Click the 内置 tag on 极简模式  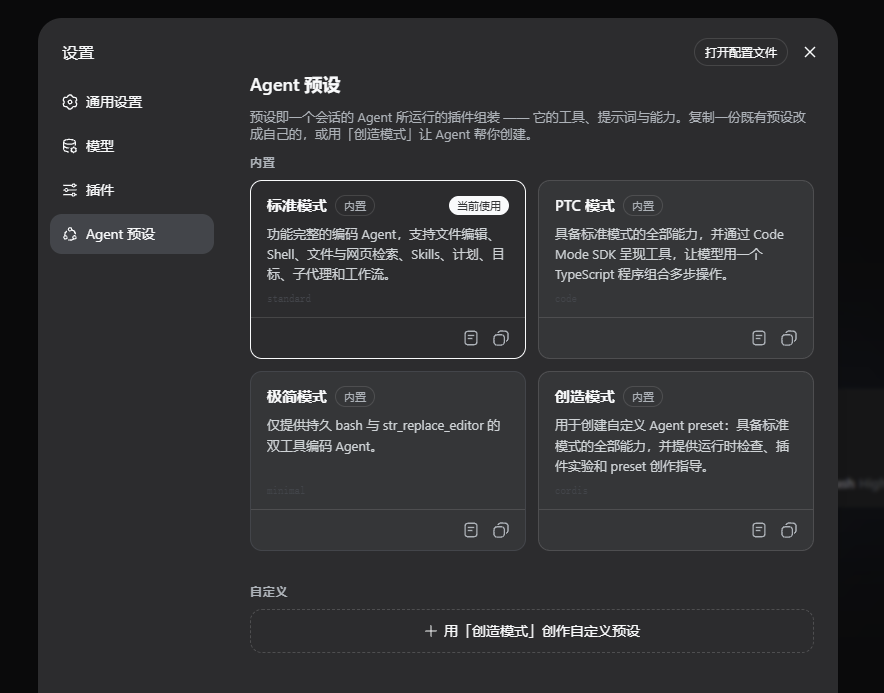[355, 397]
